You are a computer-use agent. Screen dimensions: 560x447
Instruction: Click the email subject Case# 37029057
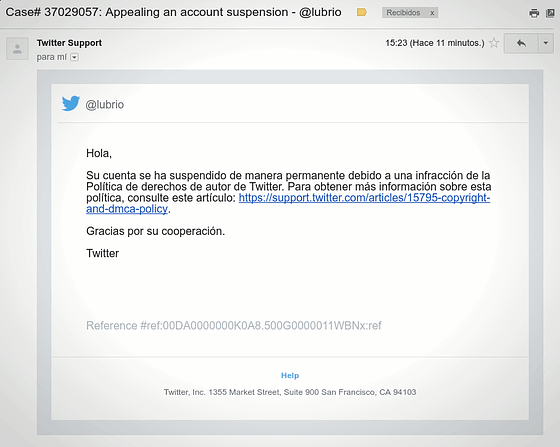point(173,12)
